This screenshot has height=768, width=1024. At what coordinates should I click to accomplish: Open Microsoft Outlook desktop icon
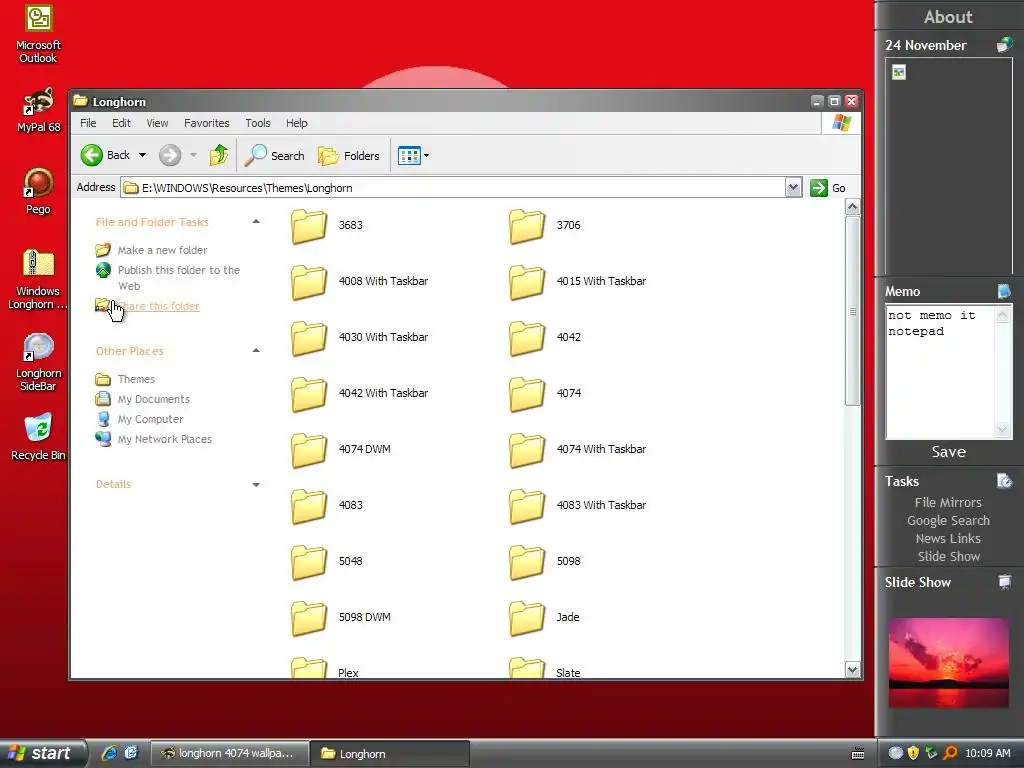39,34
